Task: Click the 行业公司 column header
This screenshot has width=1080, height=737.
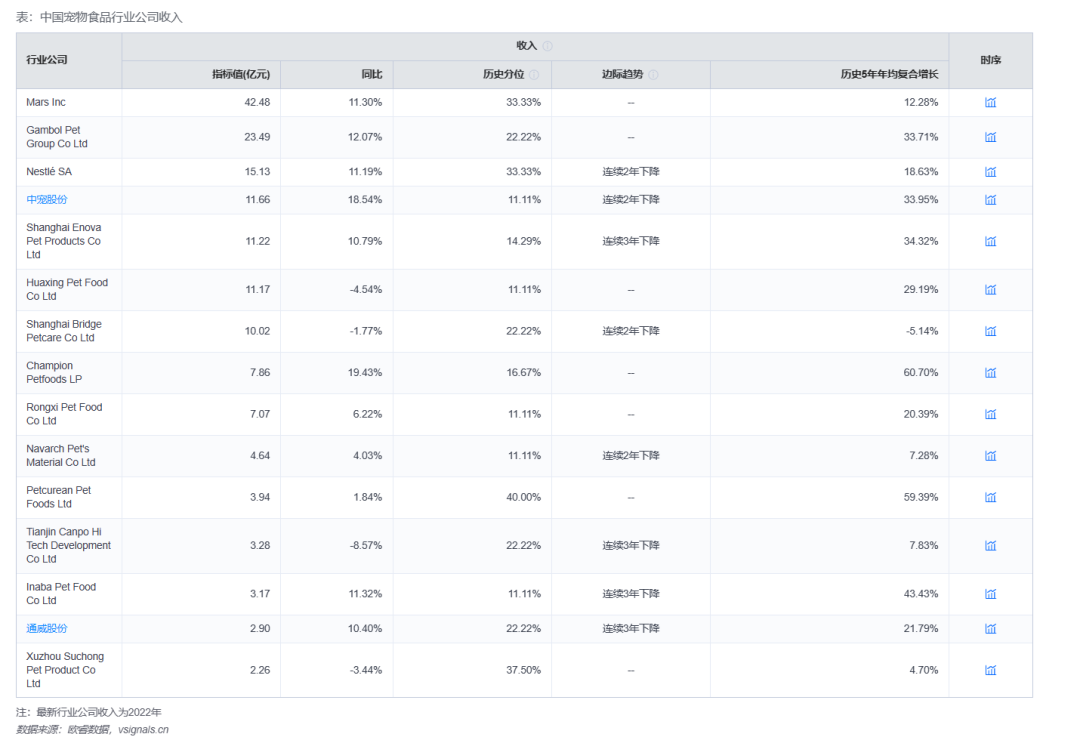Action: point(47,60)
